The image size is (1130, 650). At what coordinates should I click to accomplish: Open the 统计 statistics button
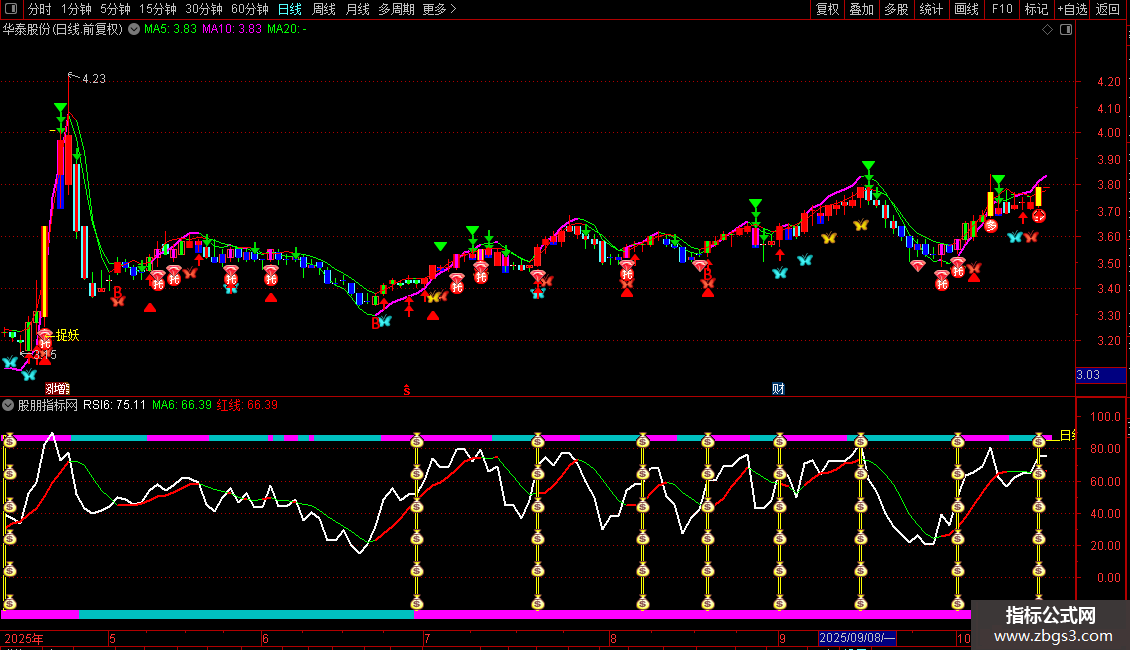pyautogui.click(x=930, y=9)
